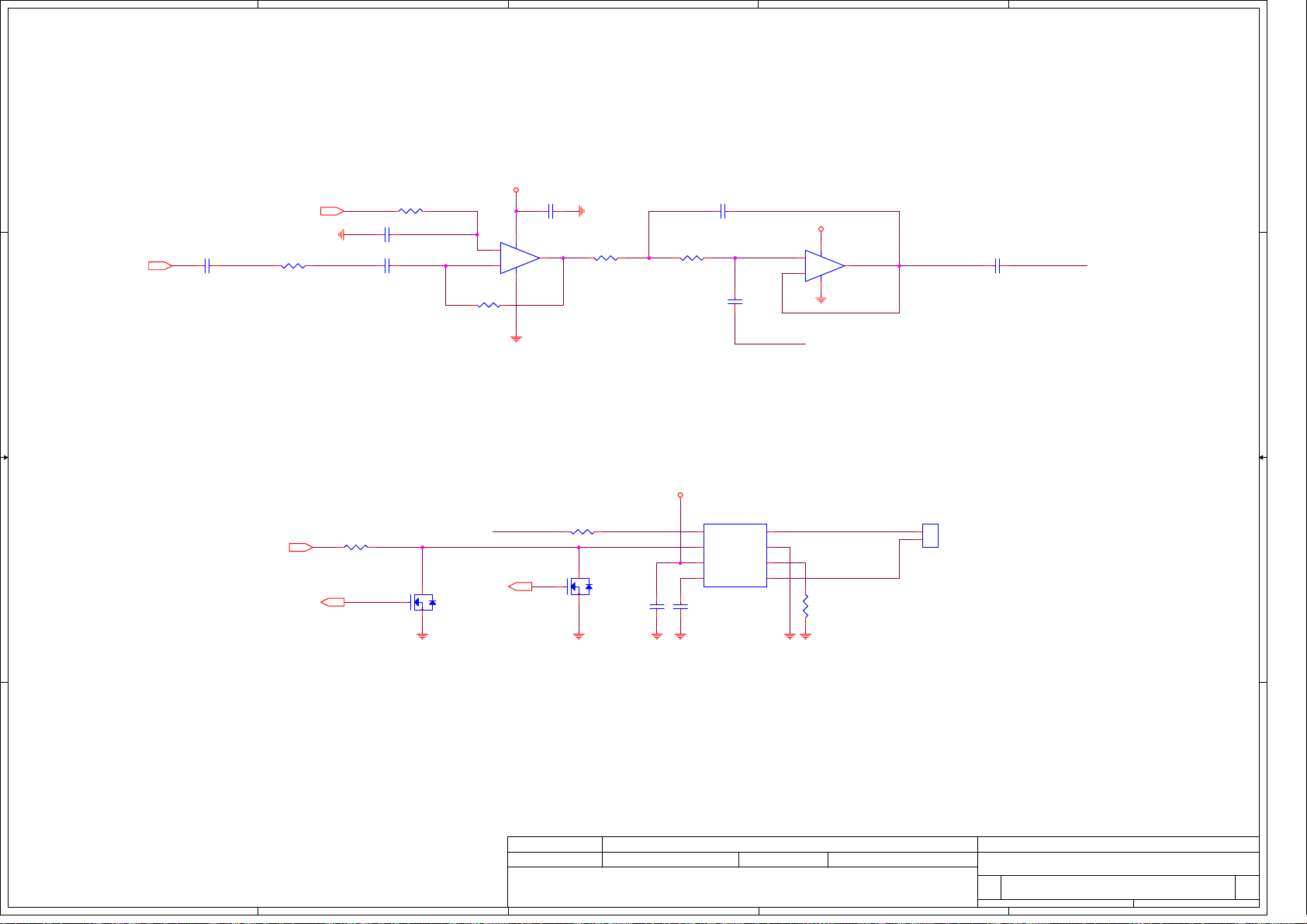
Task: Select the power circle above the IC block
Action: click(680, 495)
